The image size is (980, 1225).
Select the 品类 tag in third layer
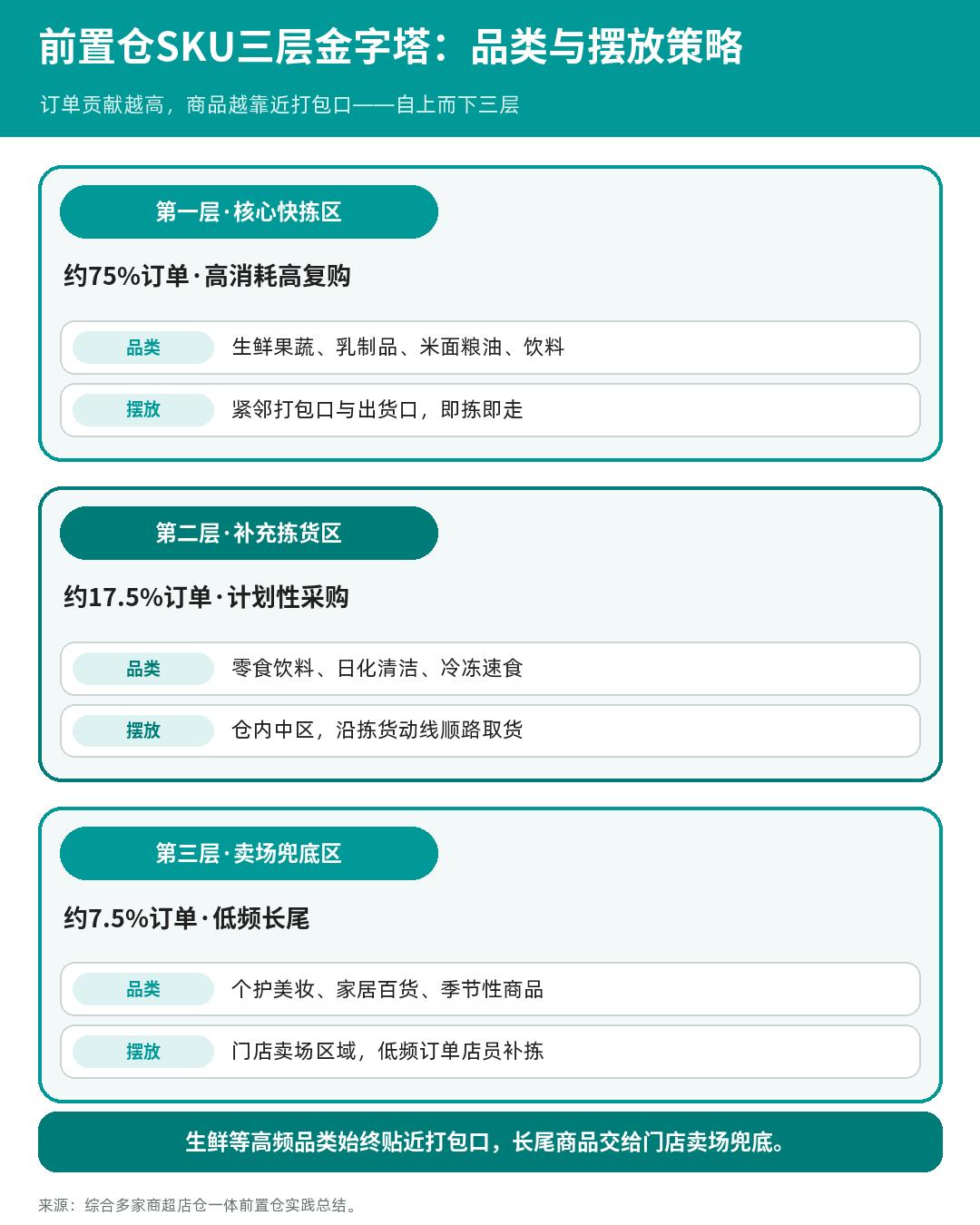pos(143,989)
